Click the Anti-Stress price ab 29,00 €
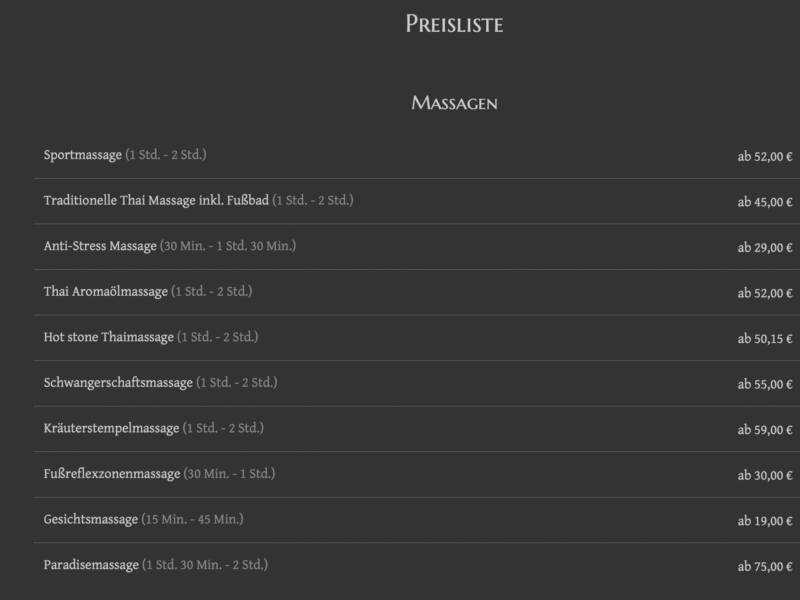 765,248
